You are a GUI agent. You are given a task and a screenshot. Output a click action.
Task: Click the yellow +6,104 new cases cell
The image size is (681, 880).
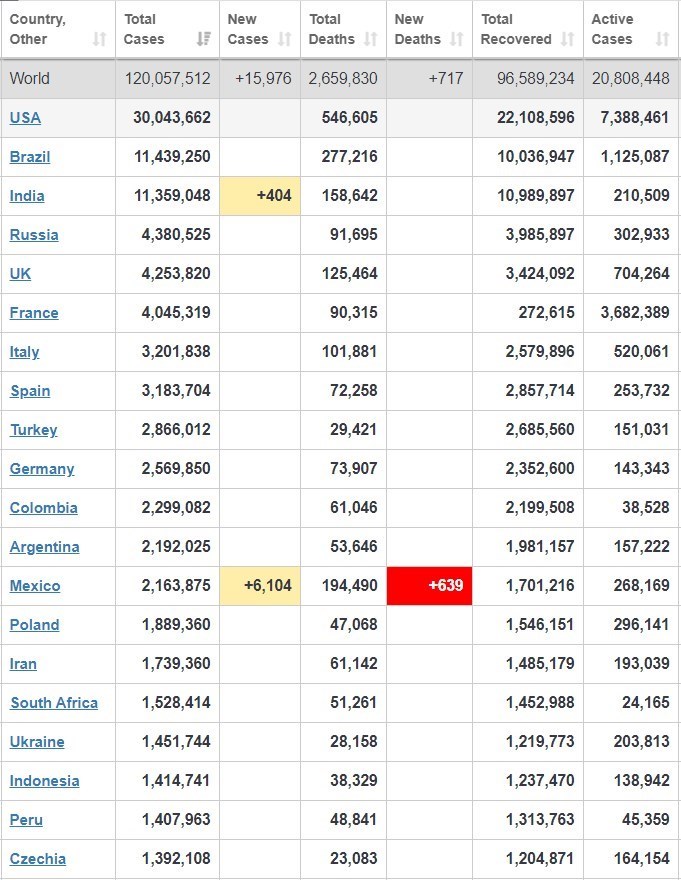[260, 586]
